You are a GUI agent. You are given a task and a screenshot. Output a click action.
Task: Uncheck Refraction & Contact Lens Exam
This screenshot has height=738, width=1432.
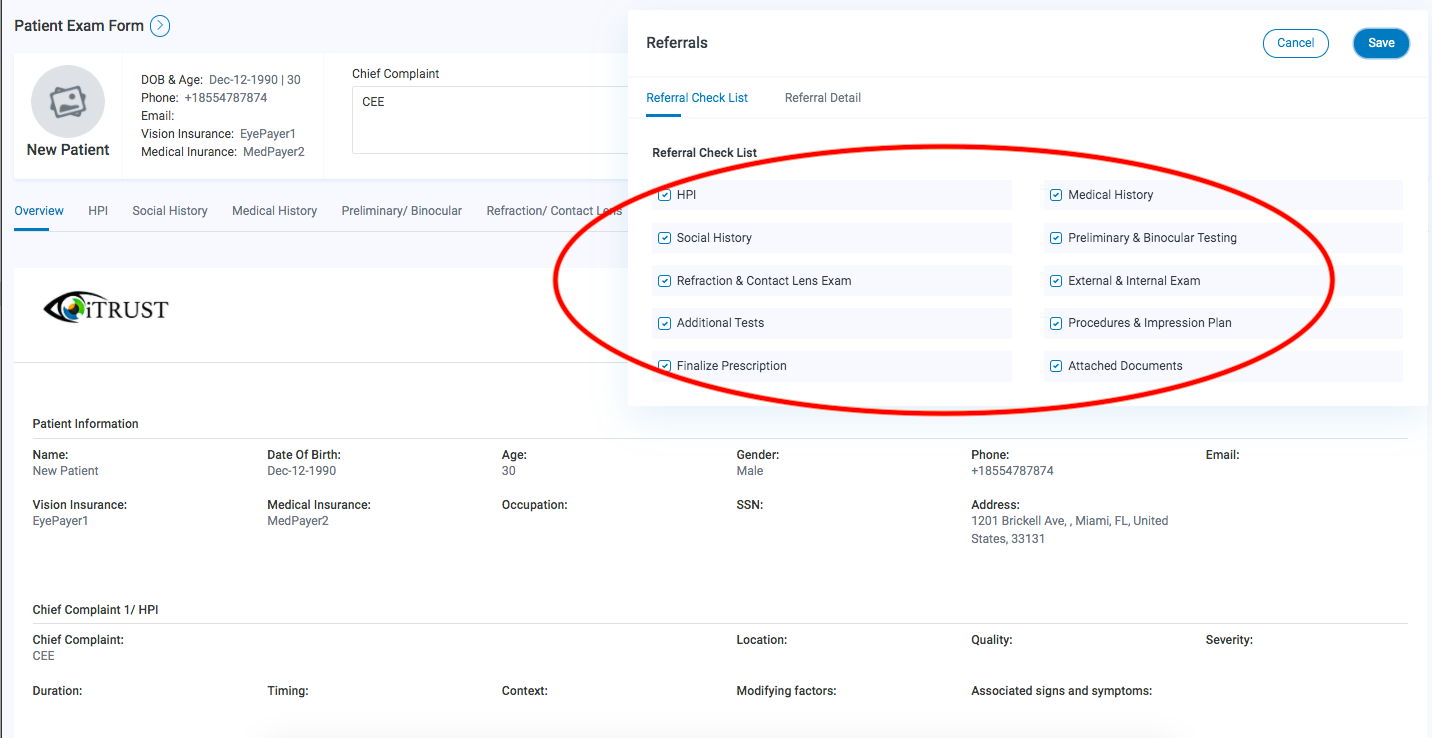coord(664,280)
